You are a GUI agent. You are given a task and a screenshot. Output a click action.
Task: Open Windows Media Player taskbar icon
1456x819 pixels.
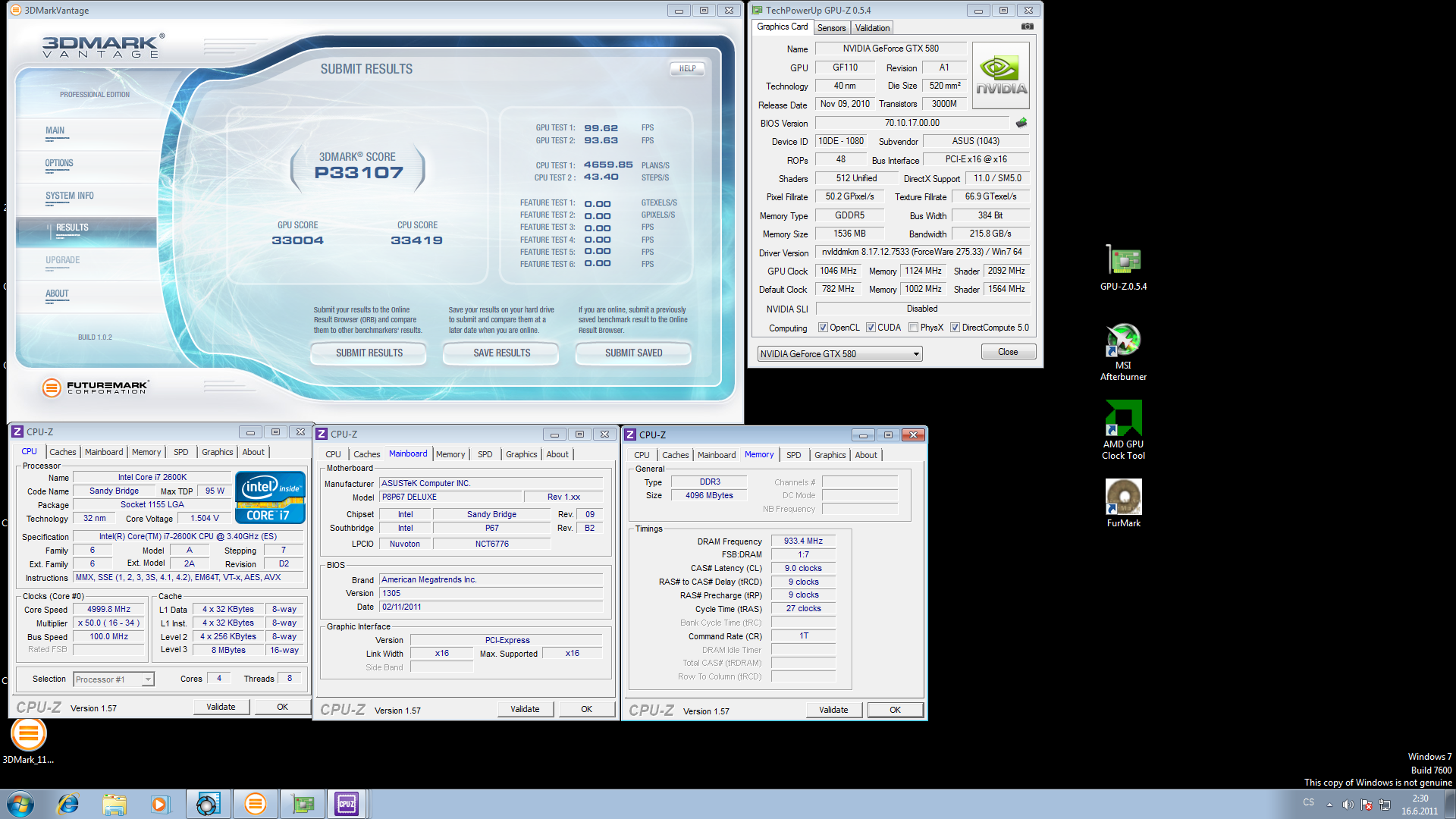160,804
